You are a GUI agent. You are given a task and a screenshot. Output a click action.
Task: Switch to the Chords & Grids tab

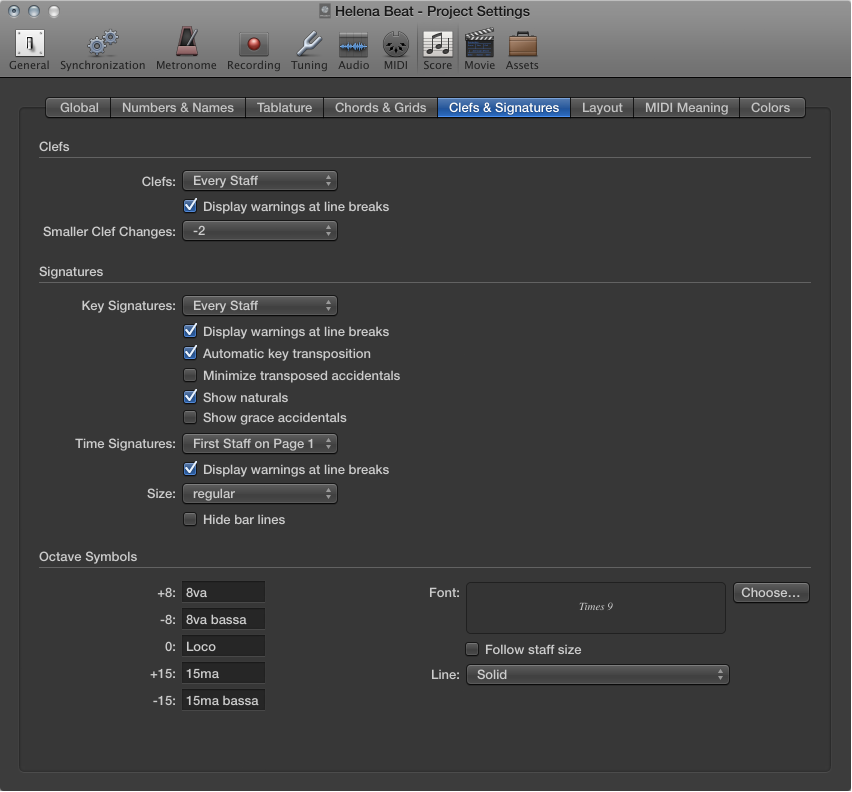[380, 107]
